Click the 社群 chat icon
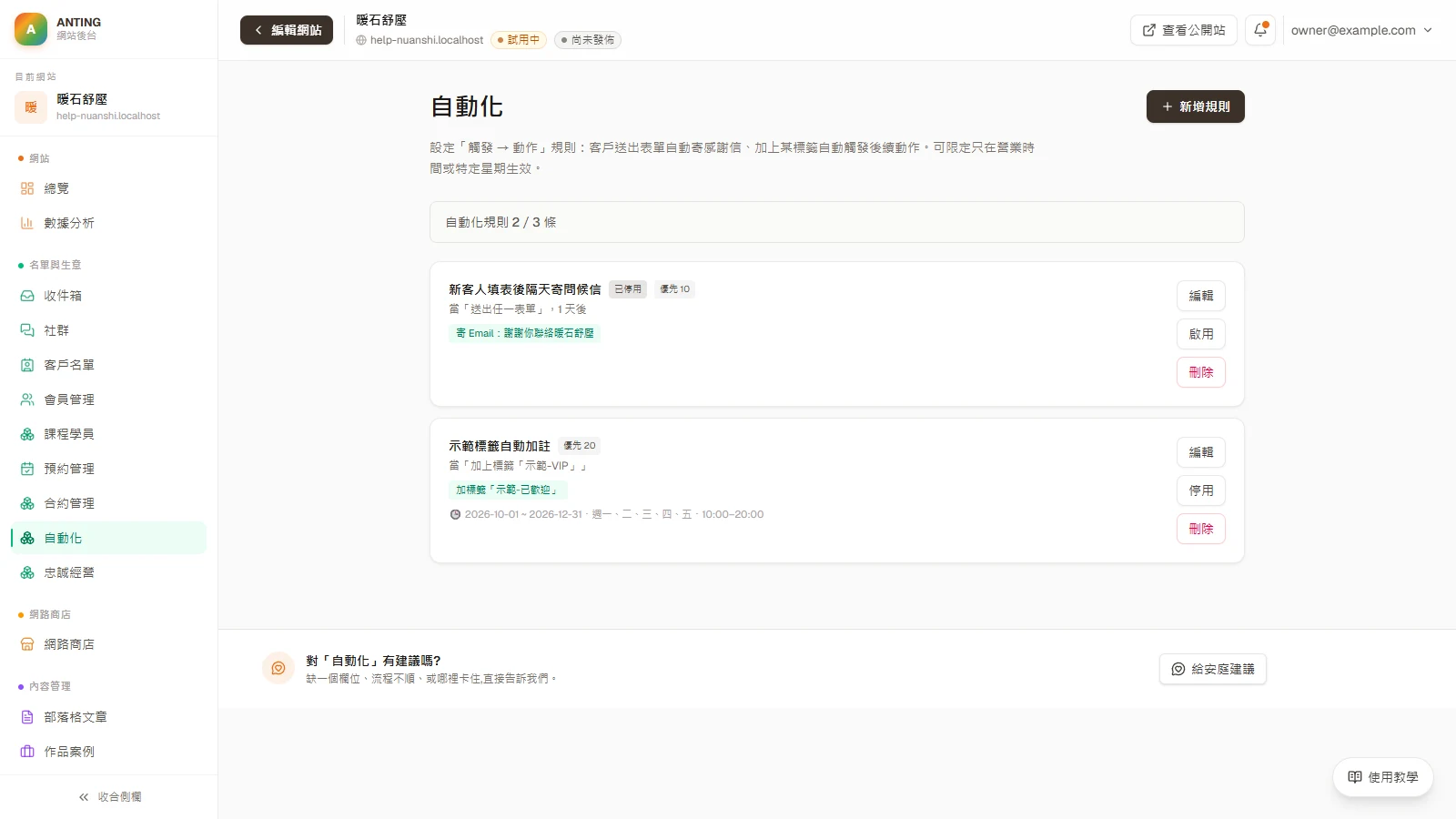 coord(27,330)
